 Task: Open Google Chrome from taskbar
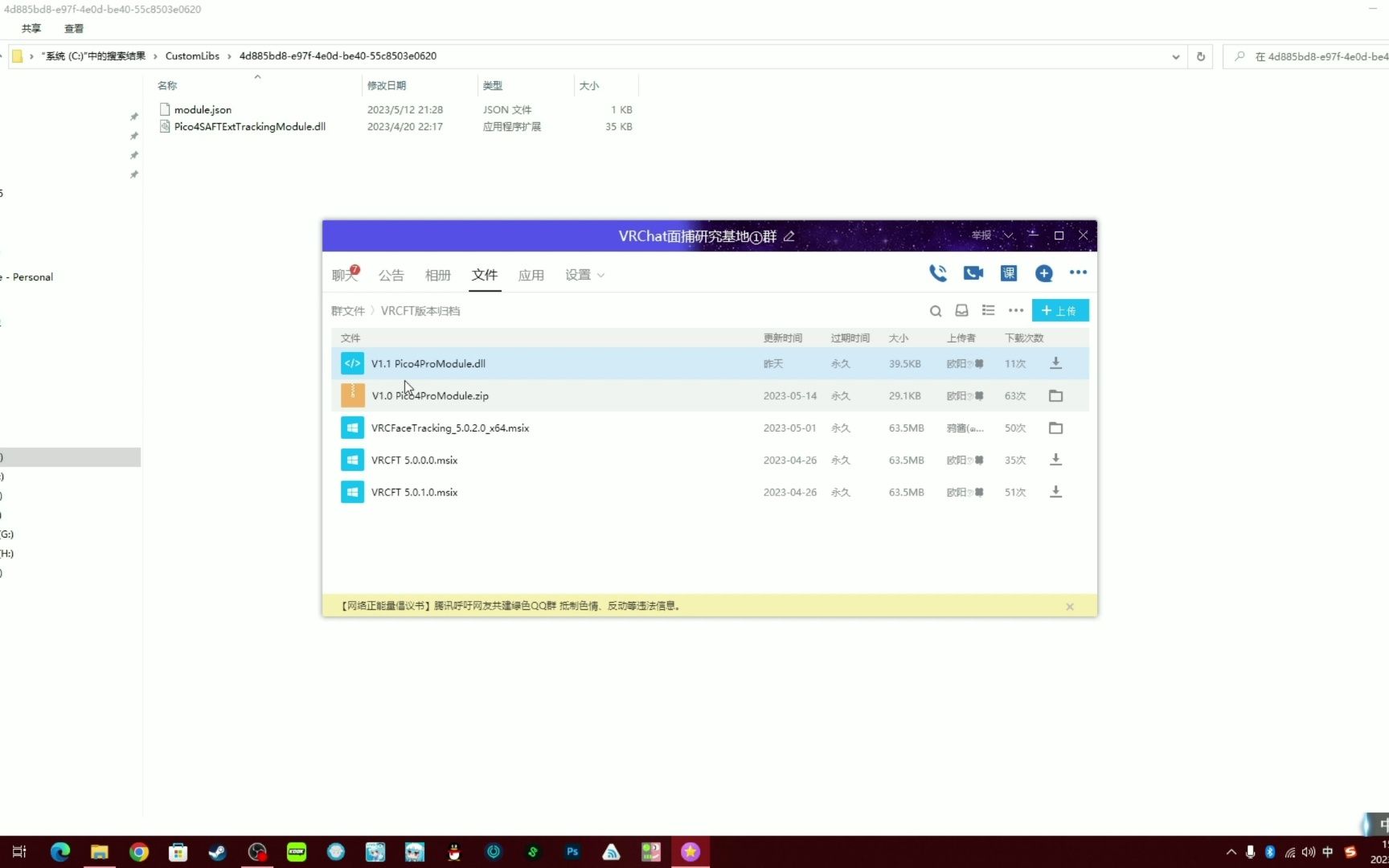(139, 852)
